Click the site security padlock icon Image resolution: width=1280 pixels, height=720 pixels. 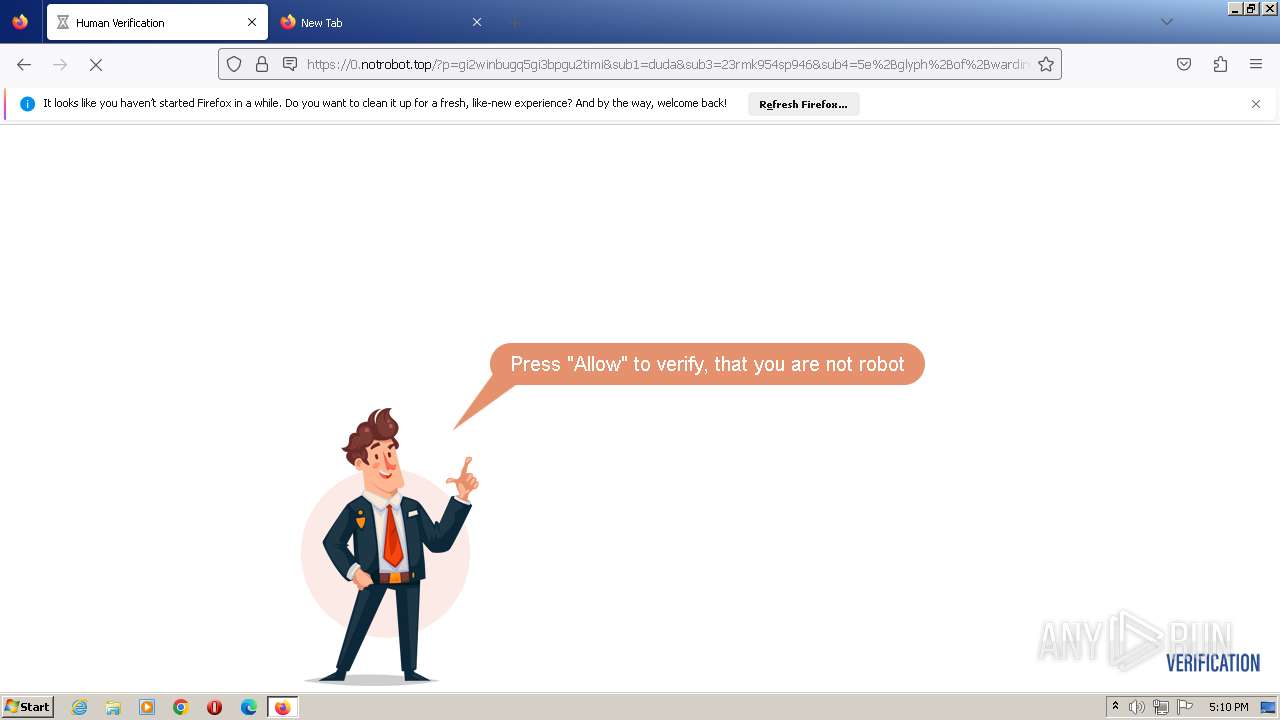262,64
